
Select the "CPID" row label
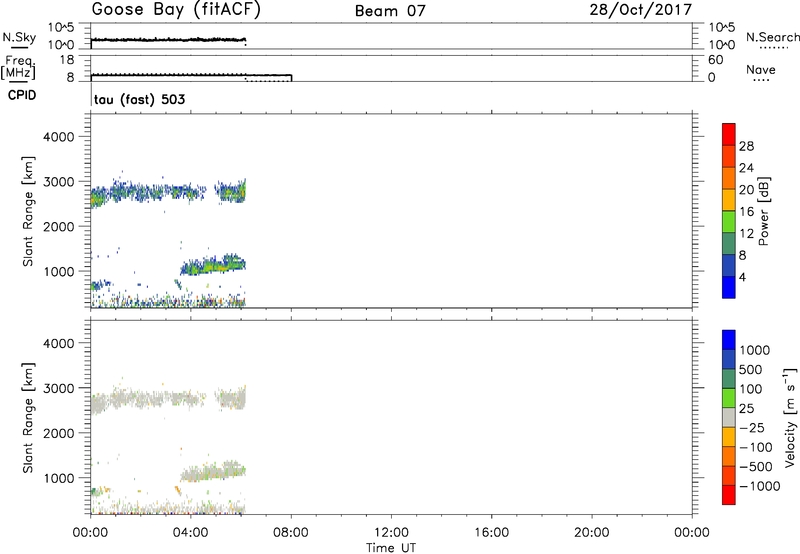22,95
